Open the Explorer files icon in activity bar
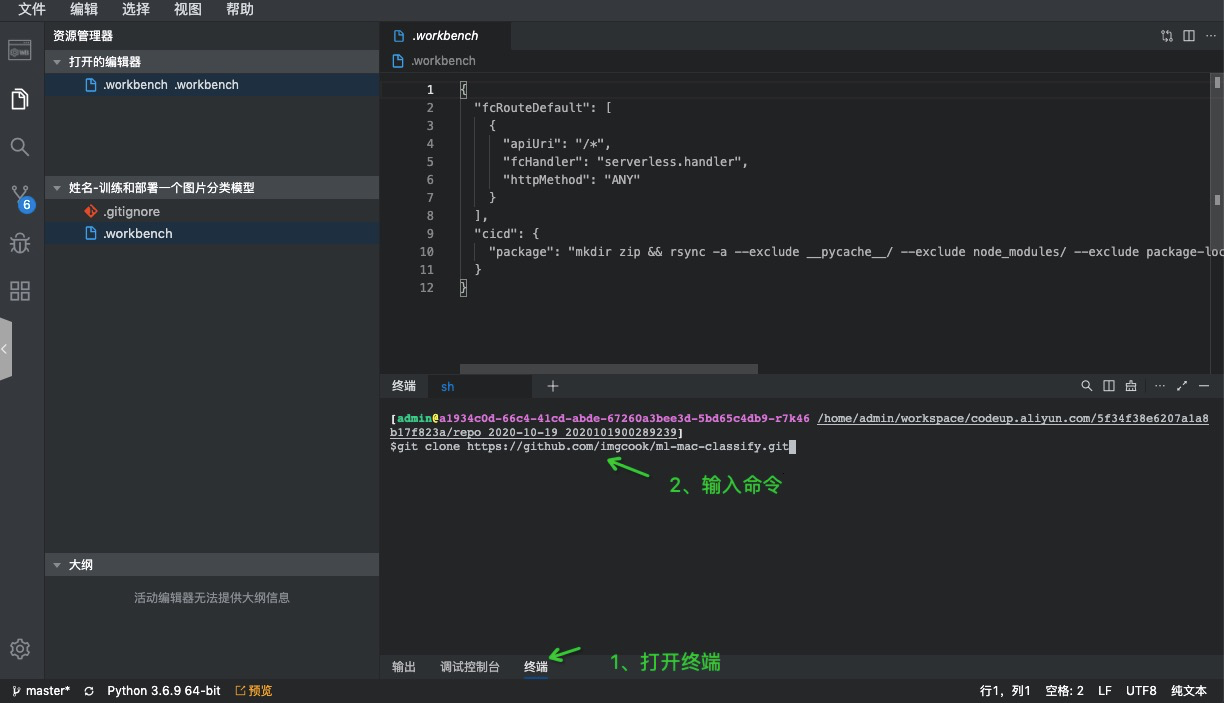The width and height of the screenshot is (1224, 703). tap(19, 99)
